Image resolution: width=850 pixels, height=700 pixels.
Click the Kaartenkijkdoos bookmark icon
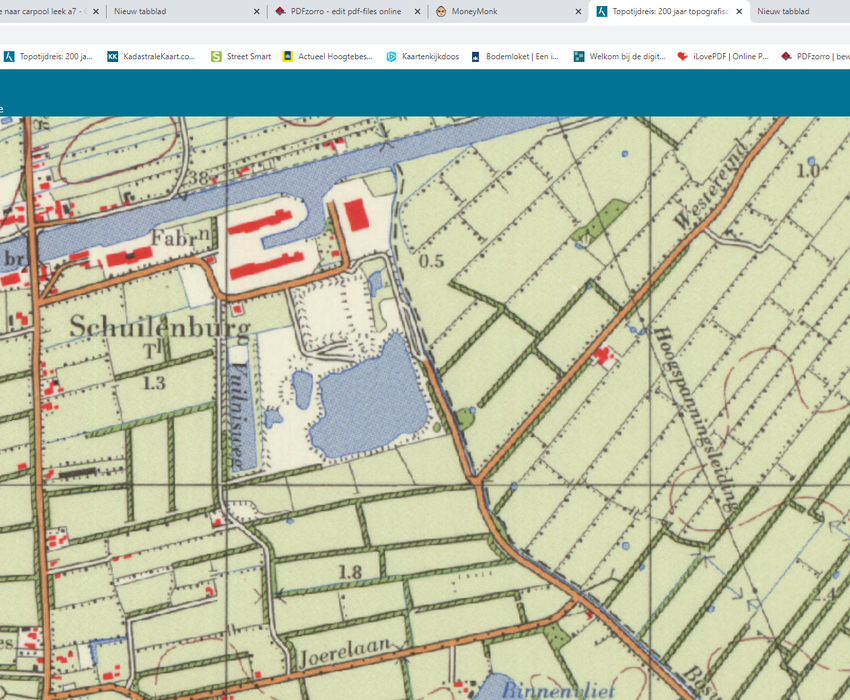pos(391,56)
